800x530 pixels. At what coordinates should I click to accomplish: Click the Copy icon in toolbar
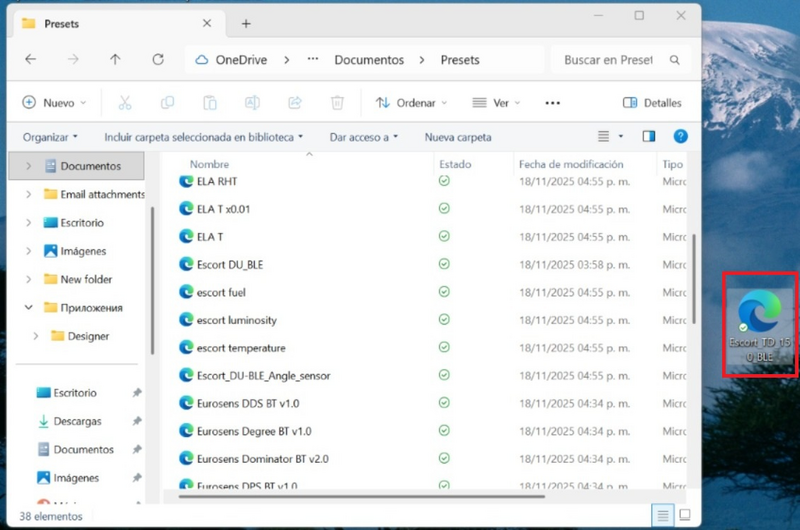click(167, 103)
